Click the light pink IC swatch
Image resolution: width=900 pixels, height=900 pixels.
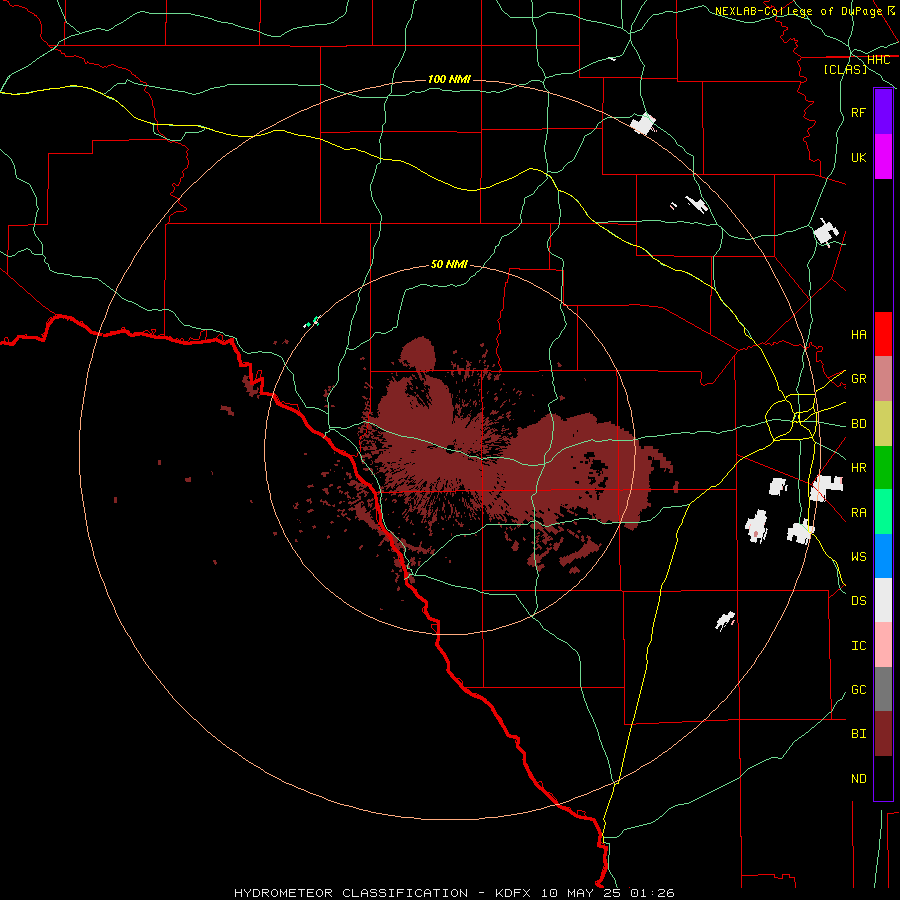tap(883, 645)
